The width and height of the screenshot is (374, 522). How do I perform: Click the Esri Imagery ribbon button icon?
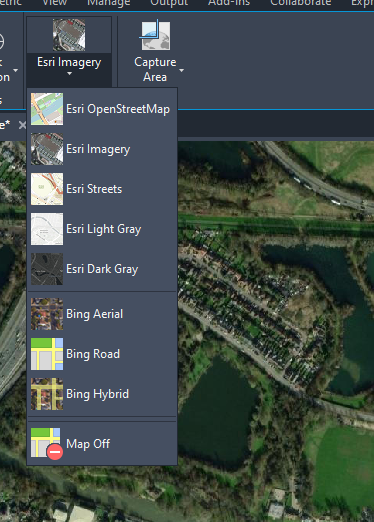click(69, 35)
